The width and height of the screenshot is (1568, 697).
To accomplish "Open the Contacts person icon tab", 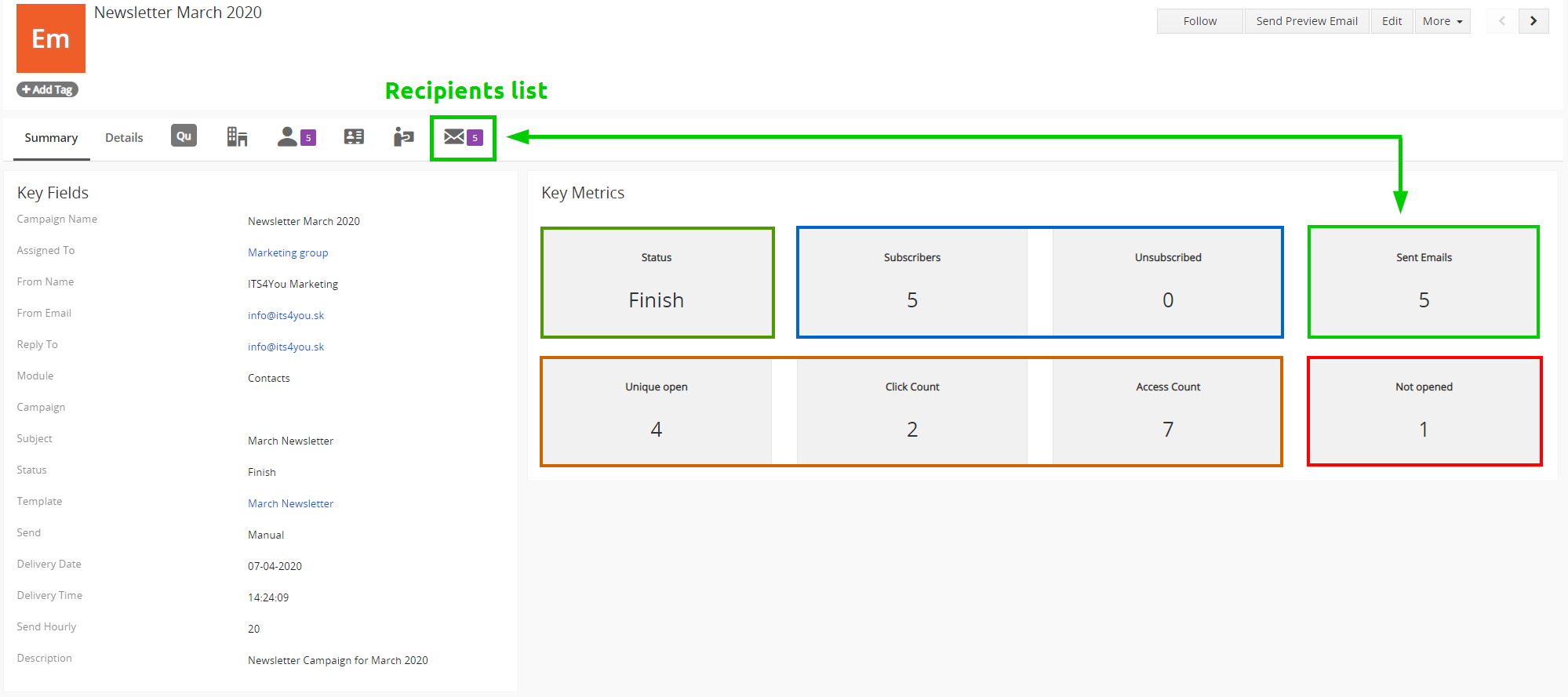I will [x=296, y=137].
